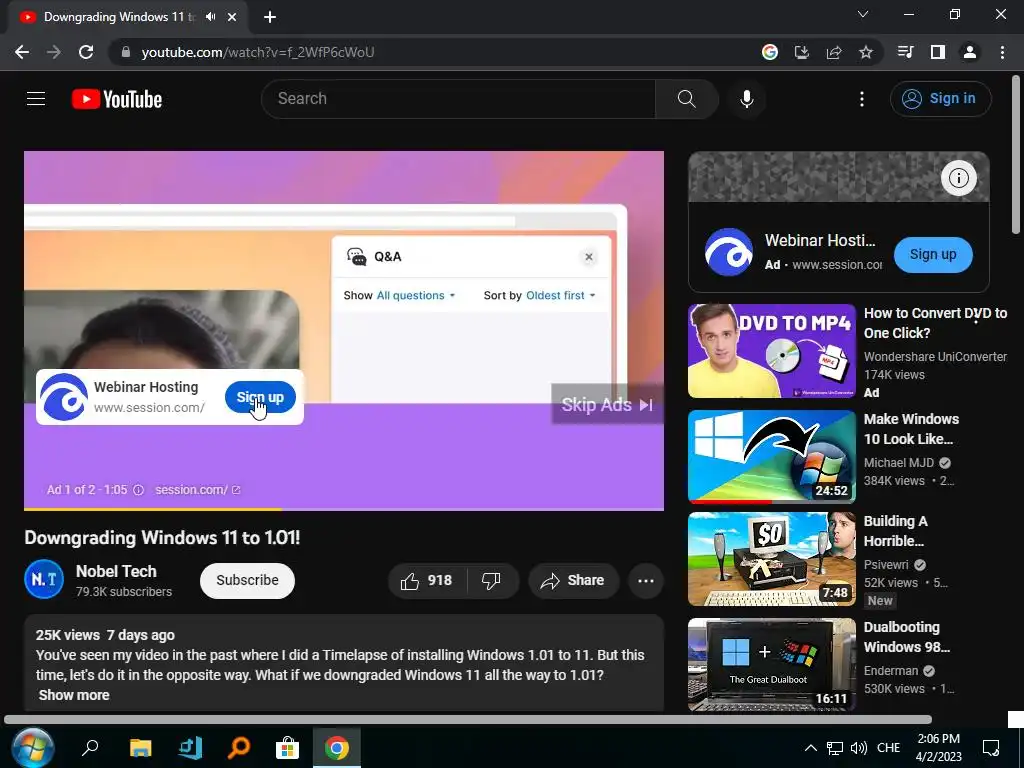Image resolution: width=1024 pixels, height=768 pixels.
Task: Click the Share button
Action: [x=573, y=581]
